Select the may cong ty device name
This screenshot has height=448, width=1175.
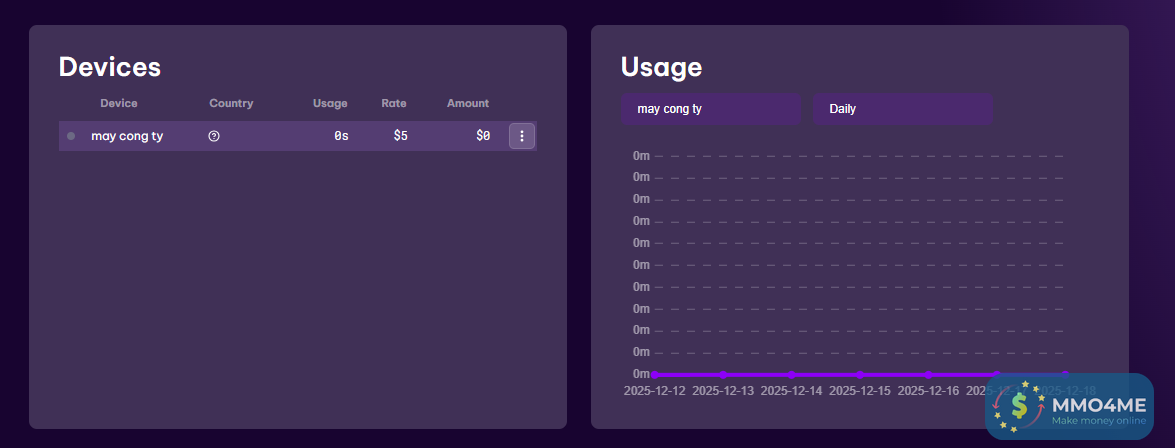click(127, 136)
